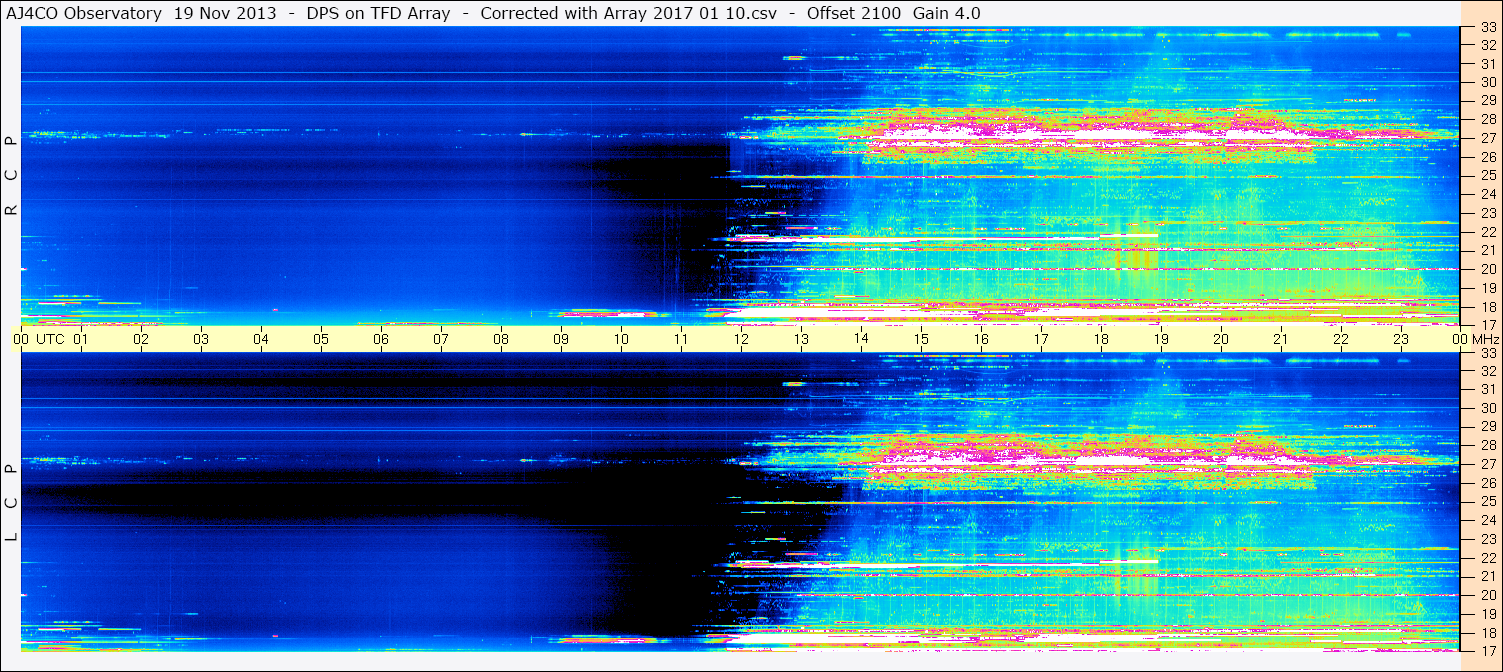
Task: Click the 09 hour mark on the UTC axis
Action: (561, 339)
